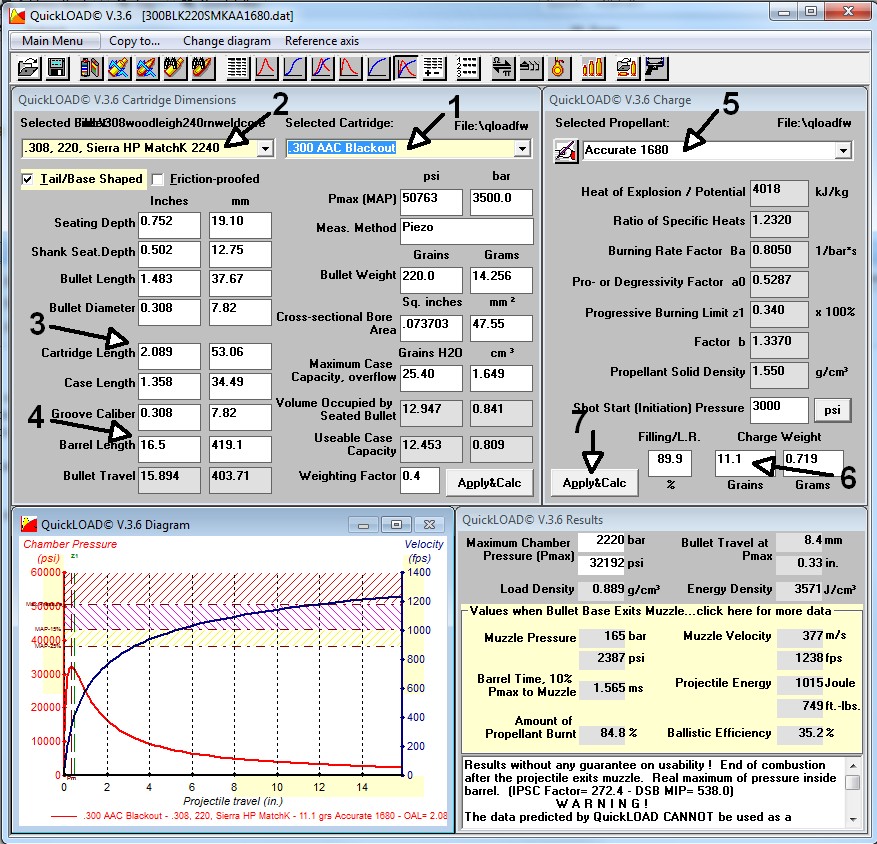This screenshot has height=844, width=877.
Task: Click the Charge Weight grams field
Action: (813, 463)
